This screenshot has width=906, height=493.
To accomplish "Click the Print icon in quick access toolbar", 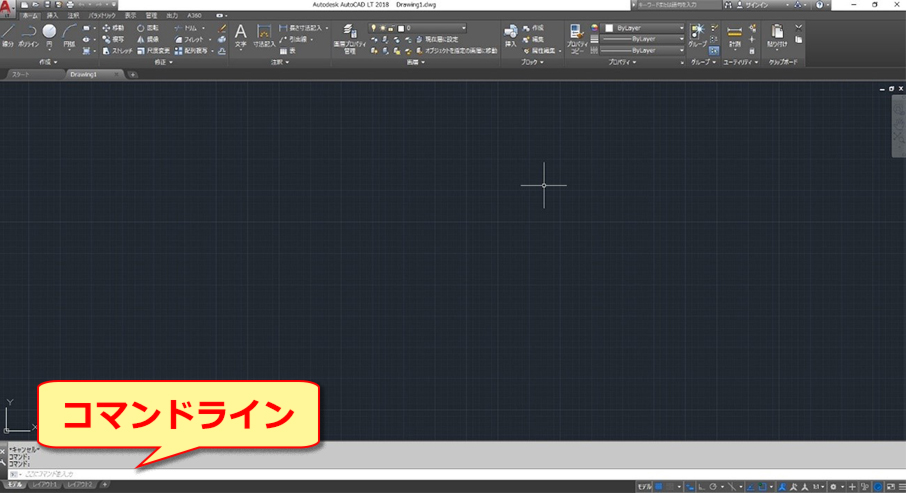I will pyautogui.click(x=70, y=5).
